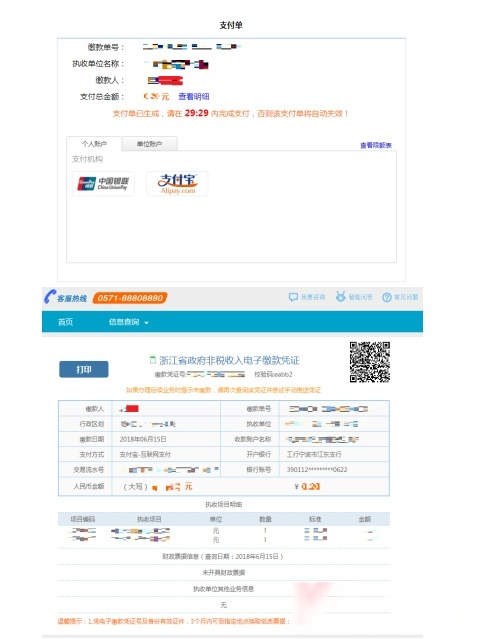Select the China UnionPay payment logo
Screen dimensions: 477x639
click(x=103, y=184)
